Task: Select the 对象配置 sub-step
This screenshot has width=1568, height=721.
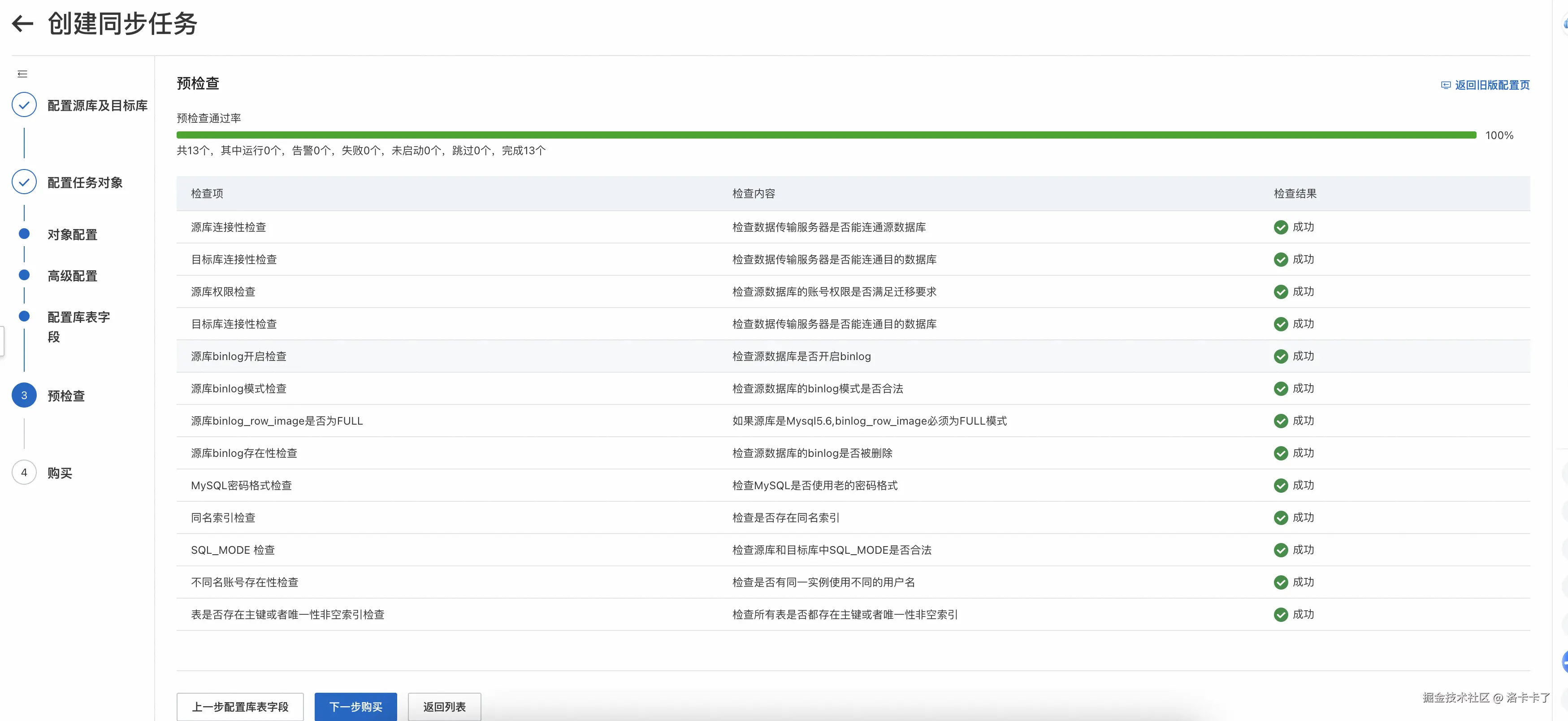Action: (73, 235)
